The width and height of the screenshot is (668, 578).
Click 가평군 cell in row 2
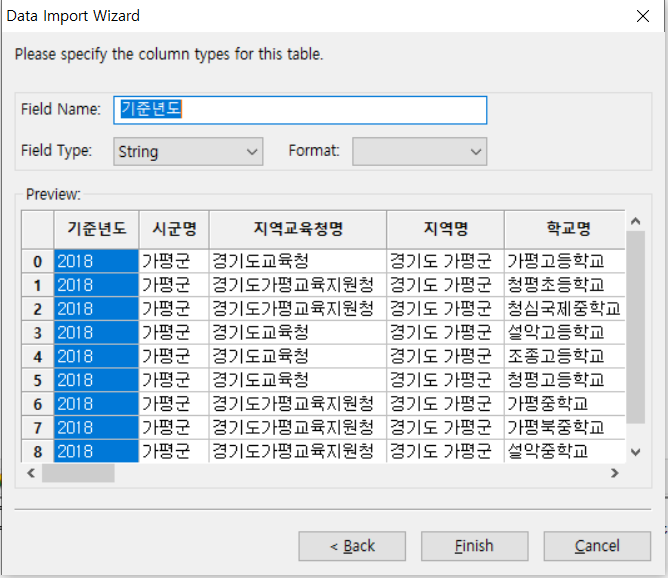(174, 309)
